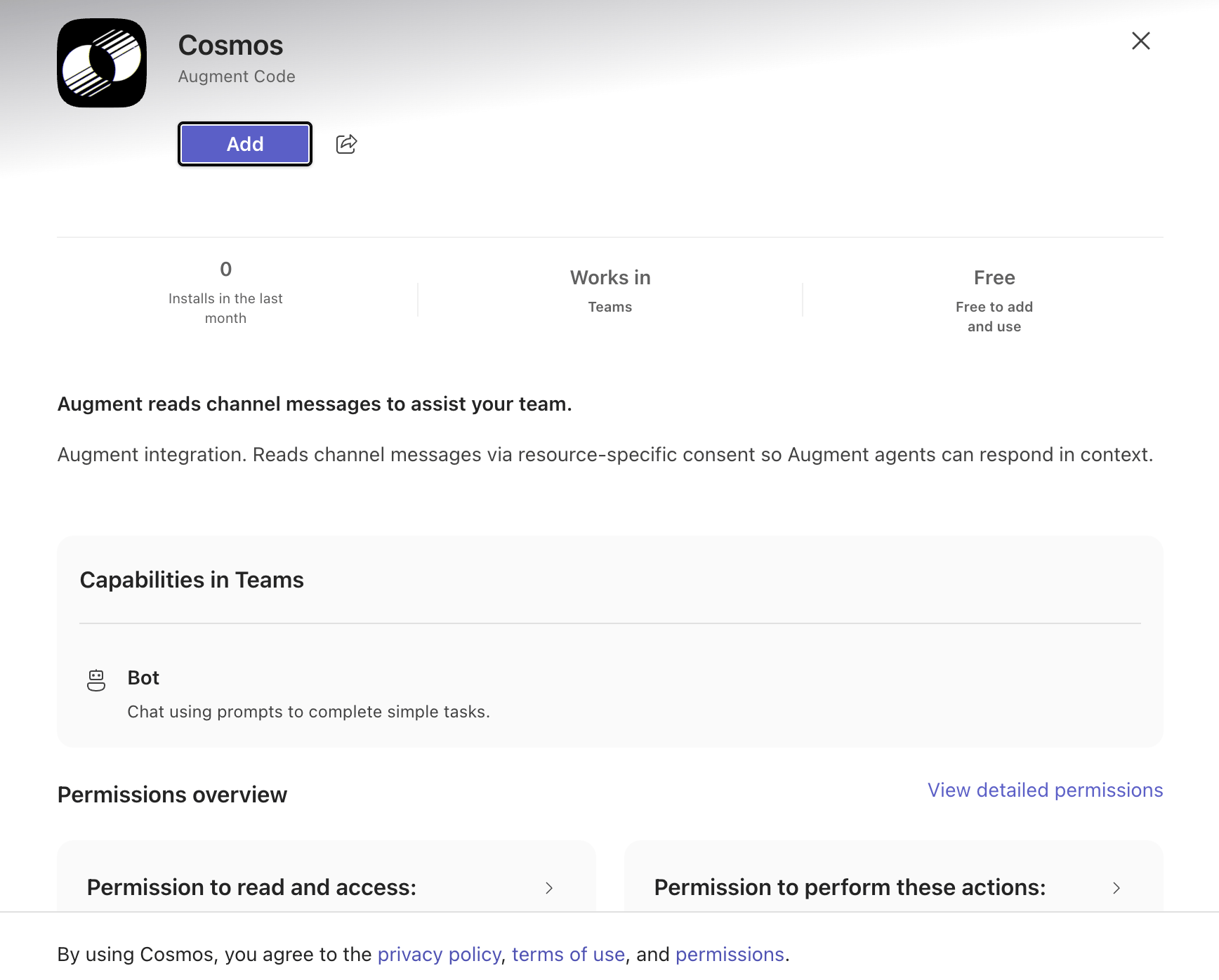
Task: Expand Permission to perform these actions chevron
Action: click(x=1116, y=888)
